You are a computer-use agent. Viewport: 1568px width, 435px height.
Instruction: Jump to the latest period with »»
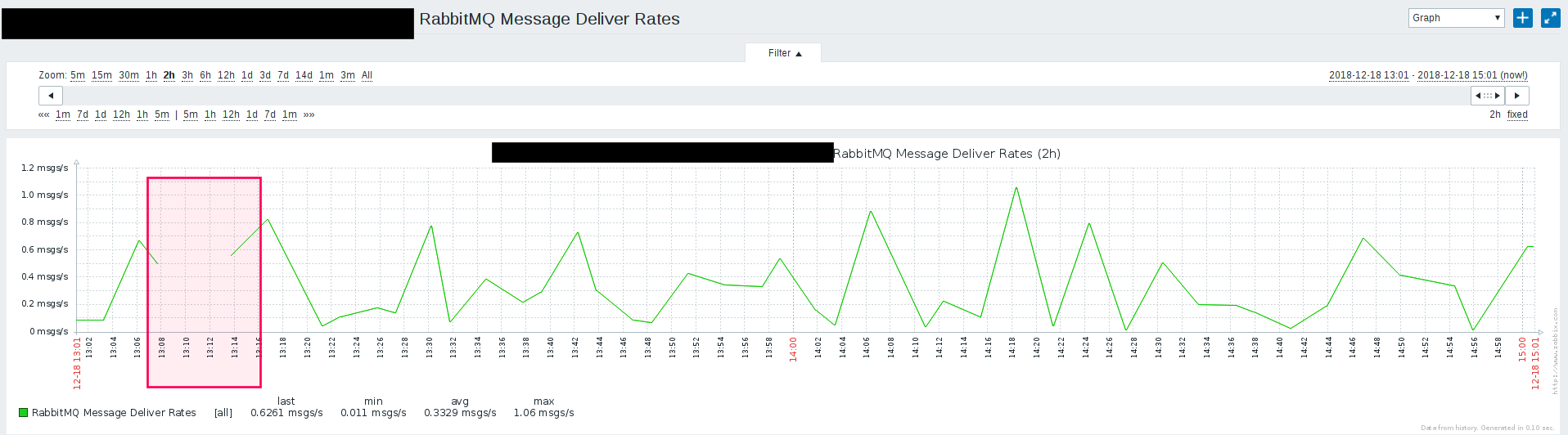[x=309, y=114]
